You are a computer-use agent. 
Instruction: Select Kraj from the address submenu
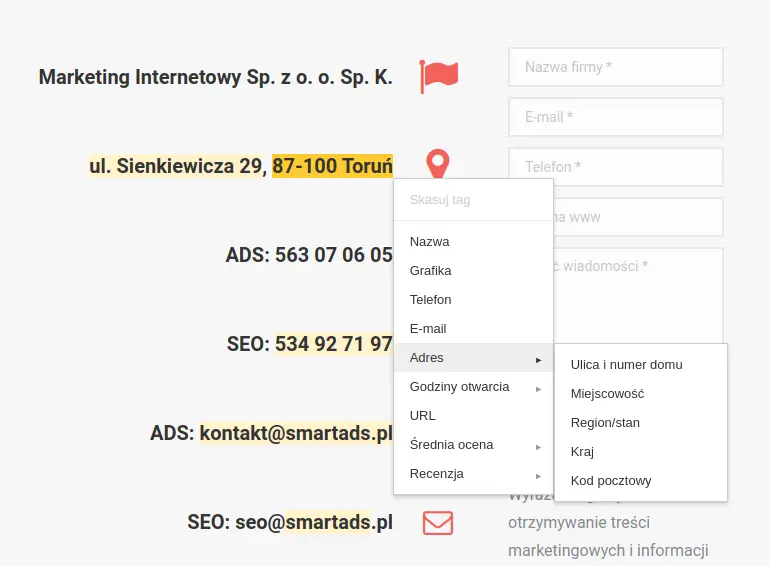click(x=582, y=452)
